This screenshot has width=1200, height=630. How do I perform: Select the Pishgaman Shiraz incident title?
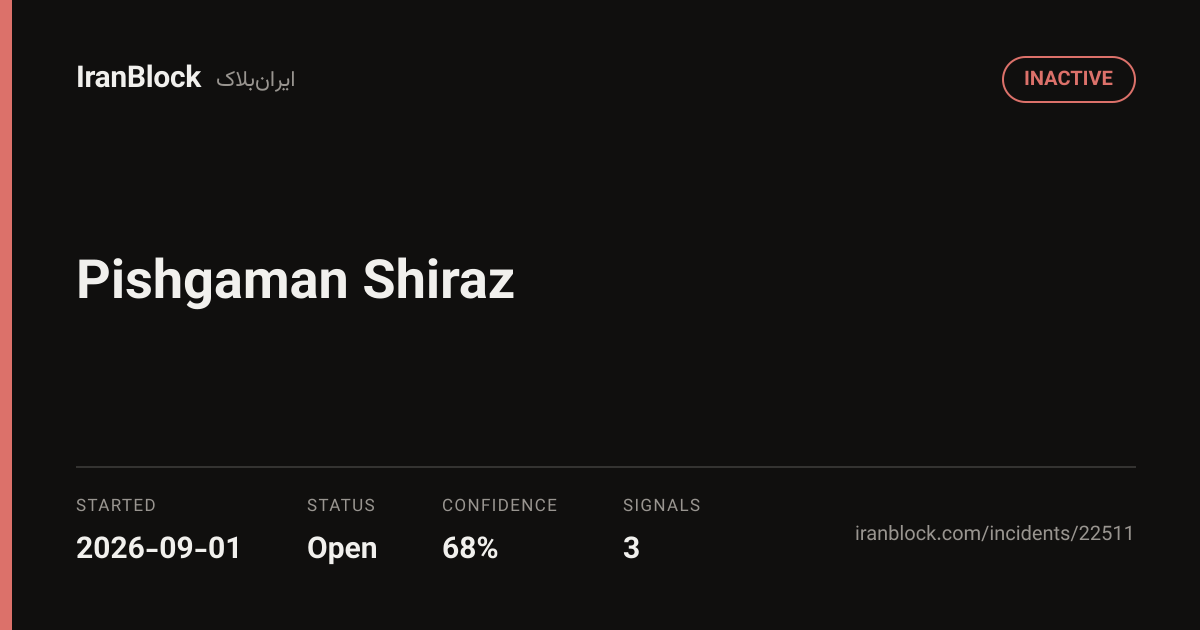tap(295, 281)
